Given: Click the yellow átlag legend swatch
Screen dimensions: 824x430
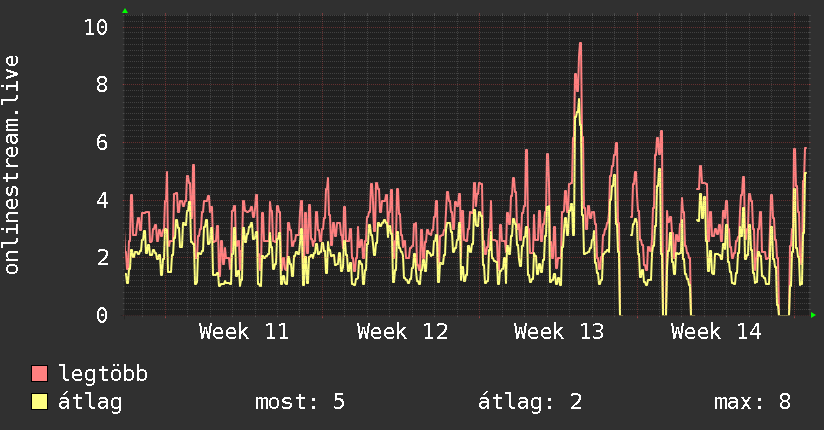Looking at the screenshot, I should (x=39, y=402).
